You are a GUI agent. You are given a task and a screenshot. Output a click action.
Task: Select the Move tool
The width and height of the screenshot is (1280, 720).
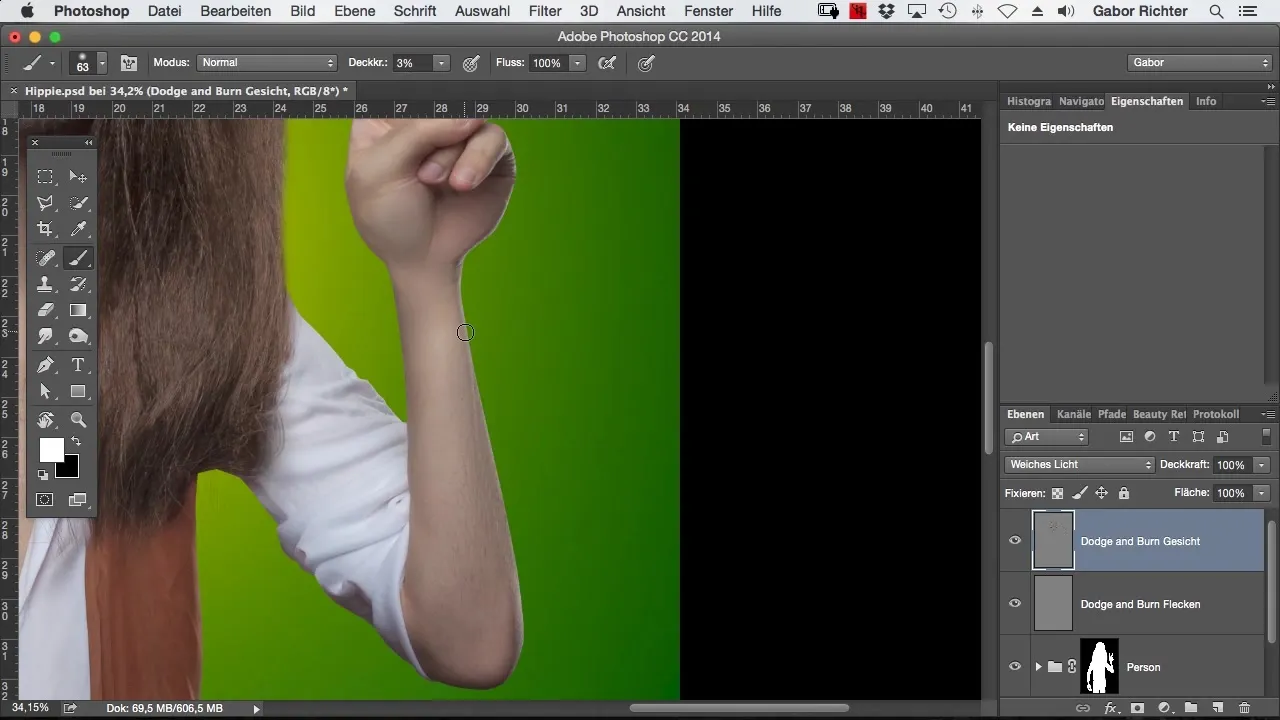[x=78, y=177]
